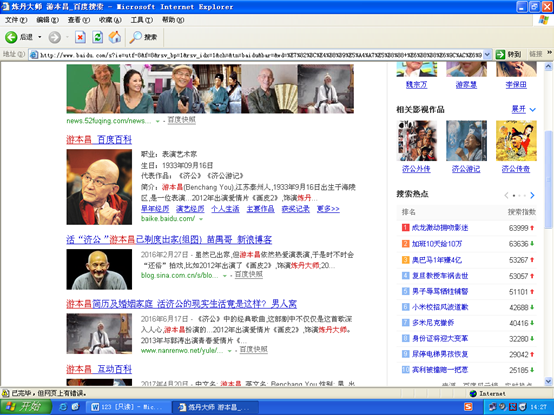The width and height of the screenshot is (554, 415).
Task: Open 济公传奇 related work link
Action: pos(516,169)
